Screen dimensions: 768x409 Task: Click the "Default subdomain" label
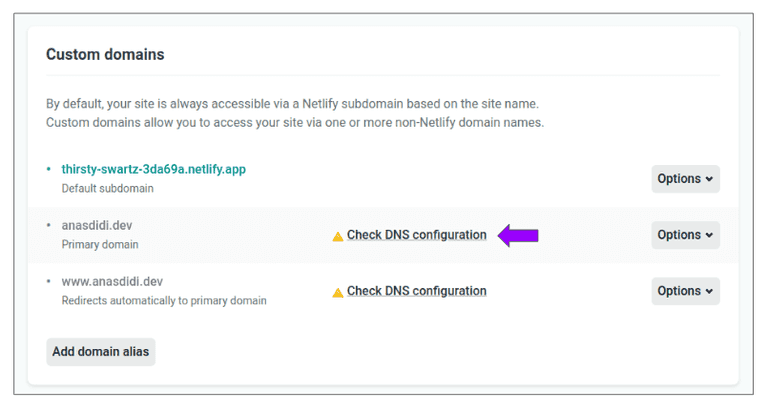(108, 188)
